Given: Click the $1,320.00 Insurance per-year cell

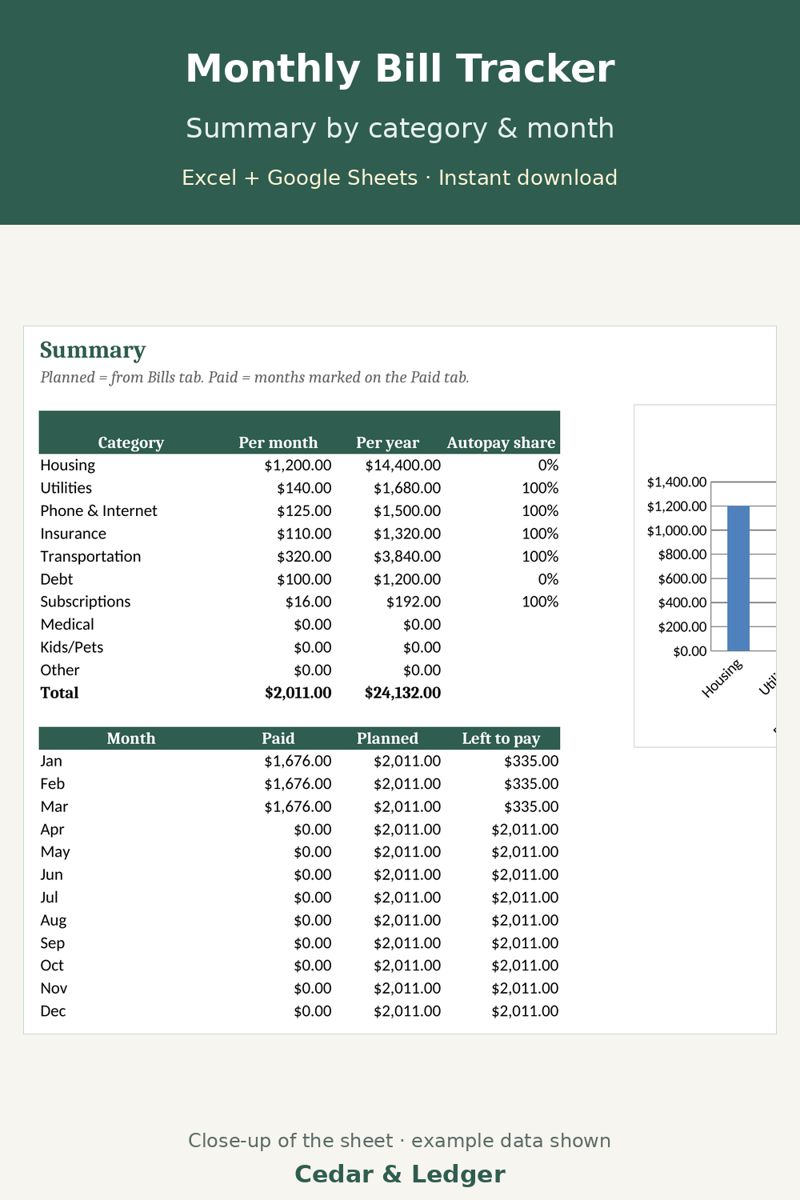Looking at the screenshot, I should pos(407,534).
